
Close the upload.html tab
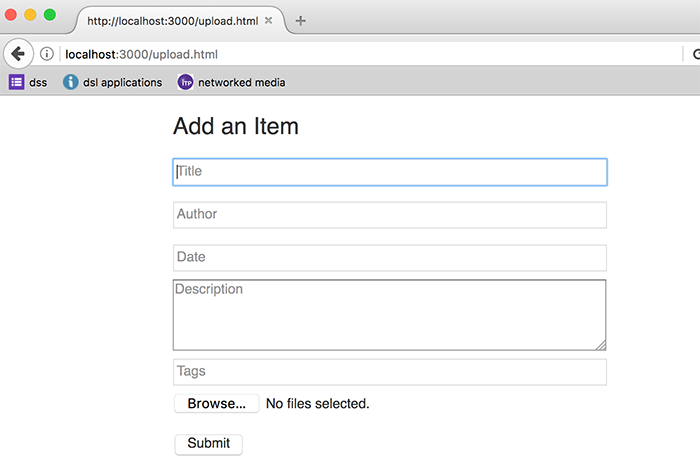click(x=268, y=21)
